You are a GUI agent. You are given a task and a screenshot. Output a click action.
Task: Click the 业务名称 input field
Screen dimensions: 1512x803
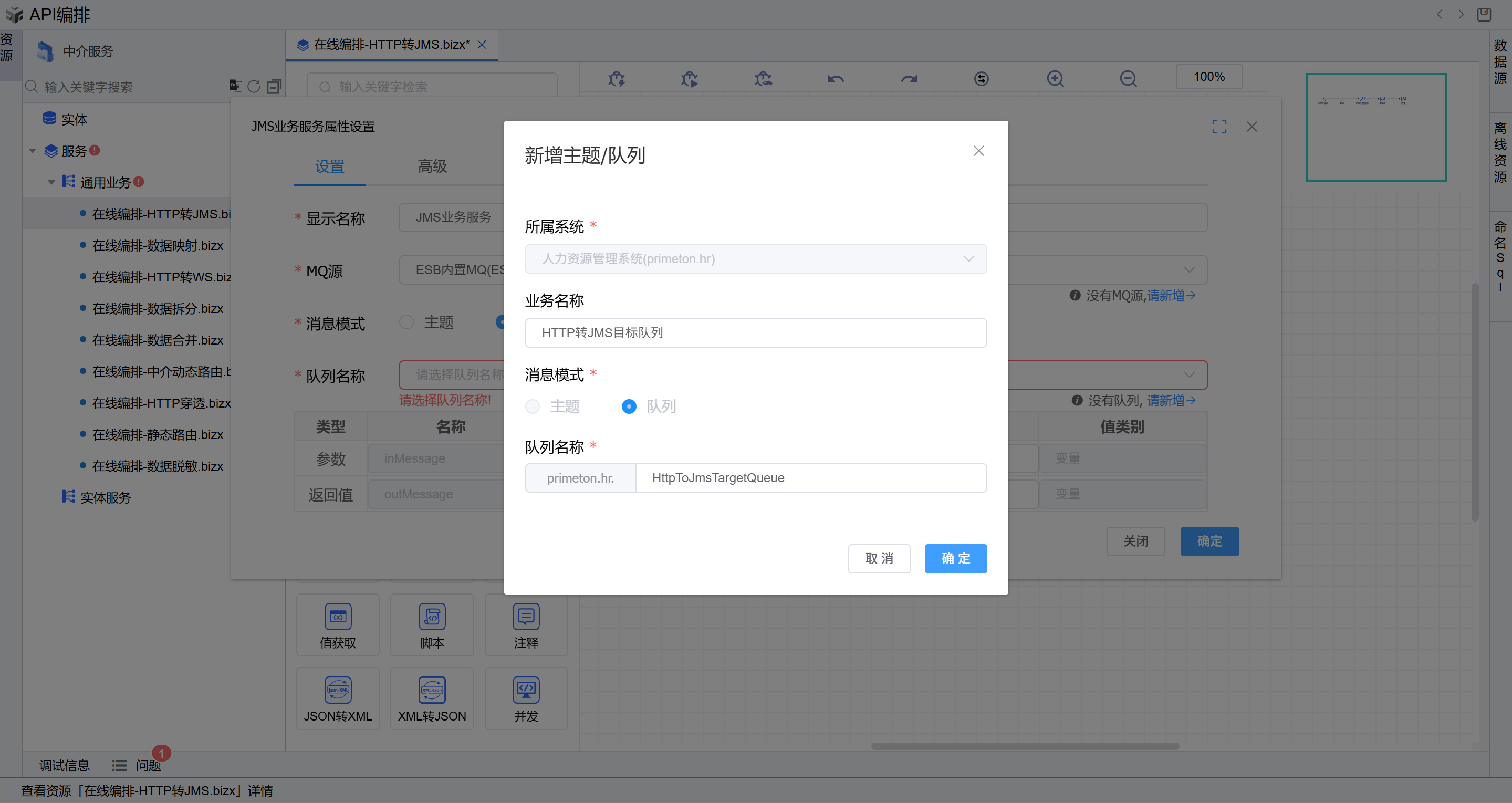[755, 333]
